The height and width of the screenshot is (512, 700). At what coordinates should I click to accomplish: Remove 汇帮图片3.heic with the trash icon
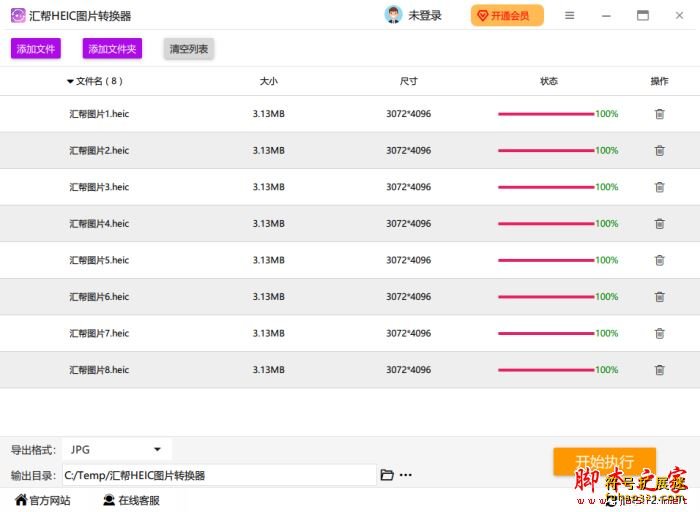tap(659, 187)
